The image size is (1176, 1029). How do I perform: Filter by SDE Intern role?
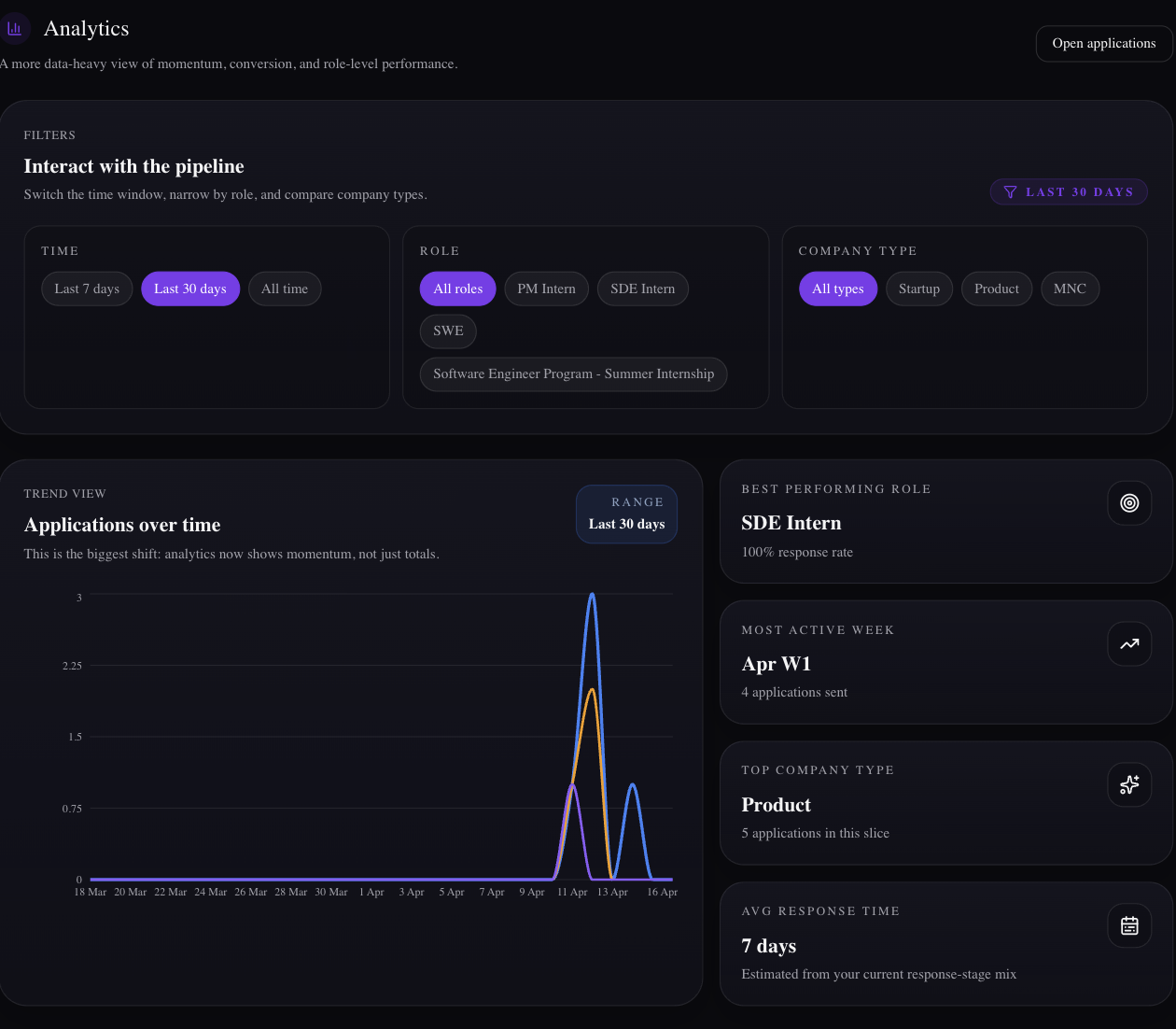point(643,289)
